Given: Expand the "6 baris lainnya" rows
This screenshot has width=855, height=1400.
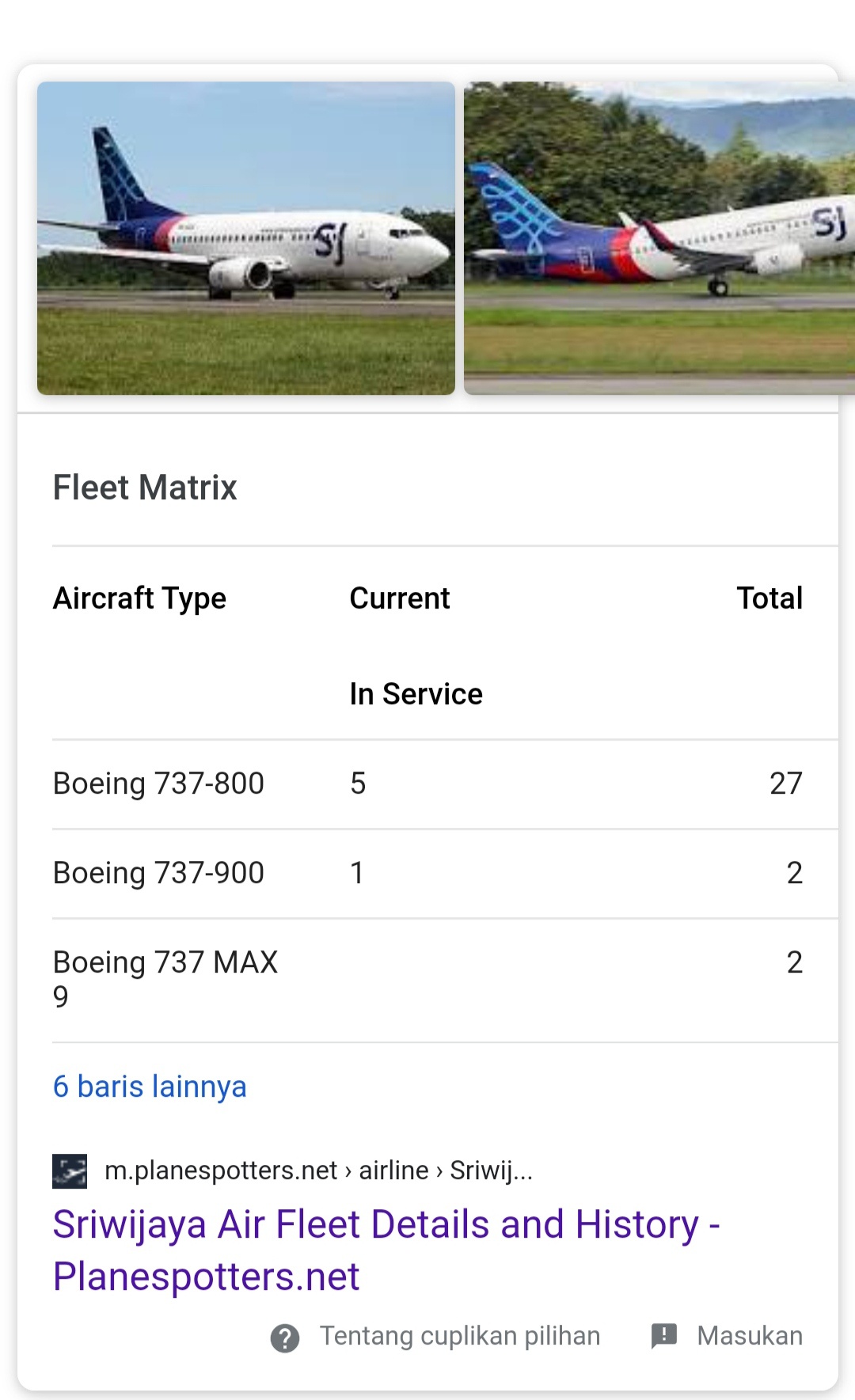Looking at the screenshot, I should pyautogui.click(x=150, y=1087).
